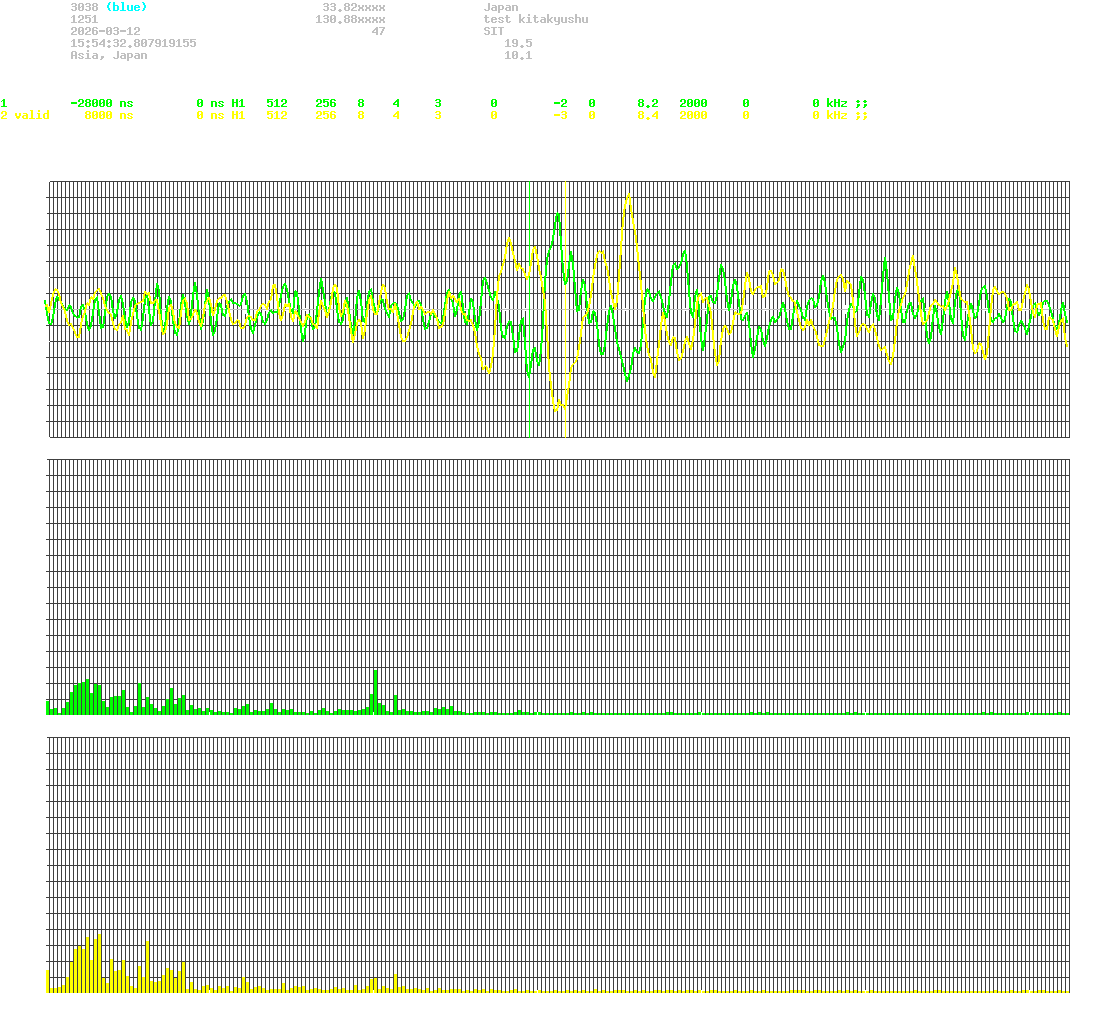This screenshot has height=1015, width=1095.
Task: Click the Firmware version 10.1 value
Action: (x=519, y=55)
